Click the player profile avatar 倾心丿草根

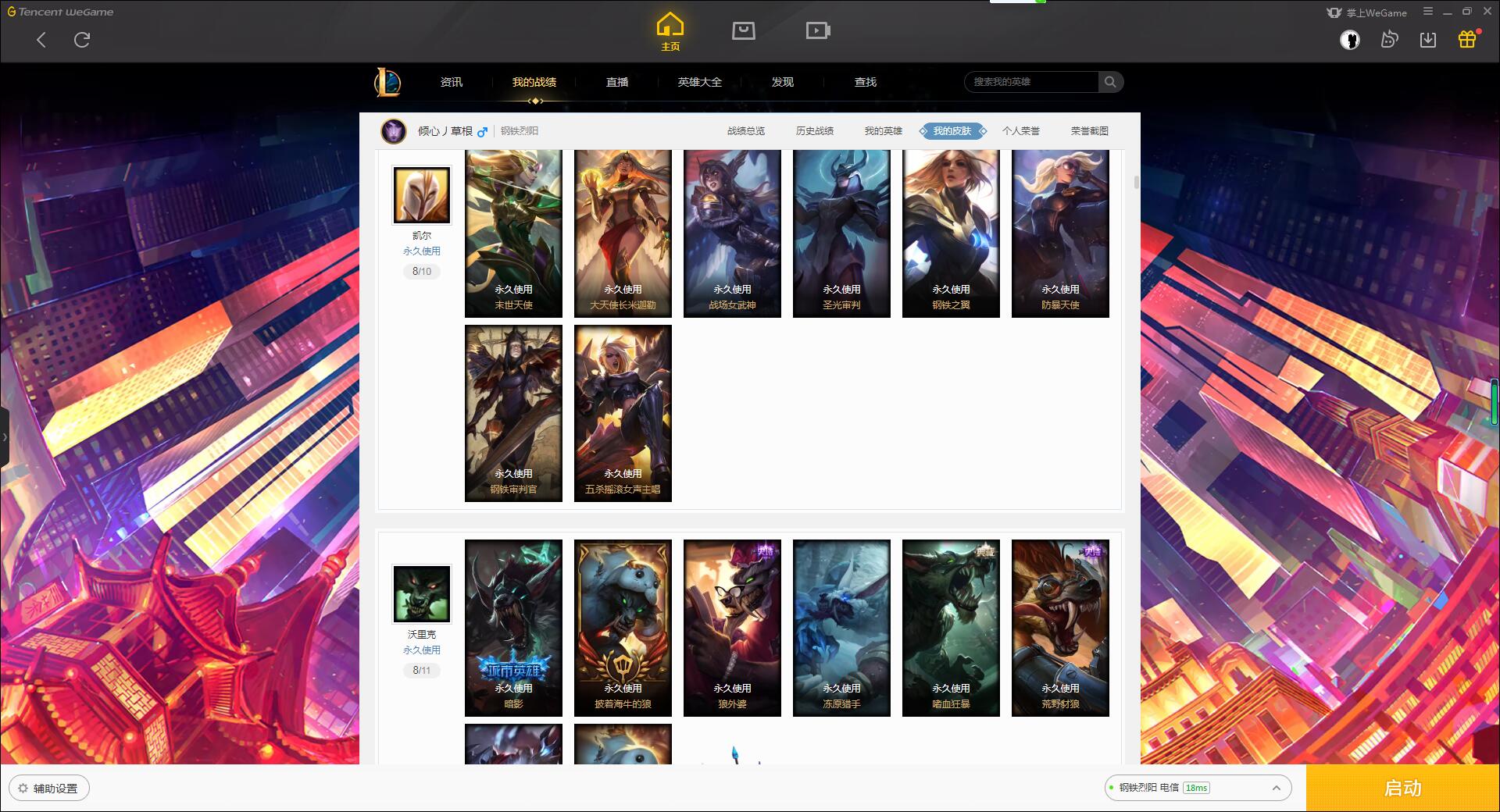[x=393, y=131]
